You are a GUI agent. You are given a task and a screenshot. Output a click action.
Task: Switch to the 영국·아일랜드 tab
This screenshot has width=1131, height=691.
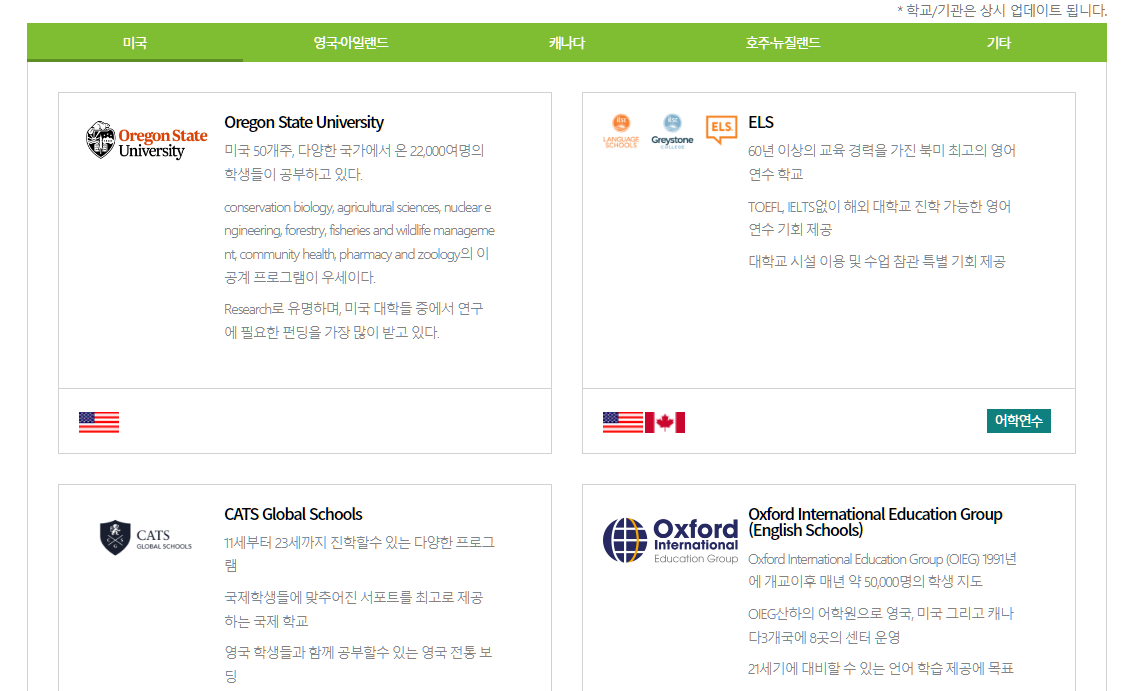(x=351, y=43)
